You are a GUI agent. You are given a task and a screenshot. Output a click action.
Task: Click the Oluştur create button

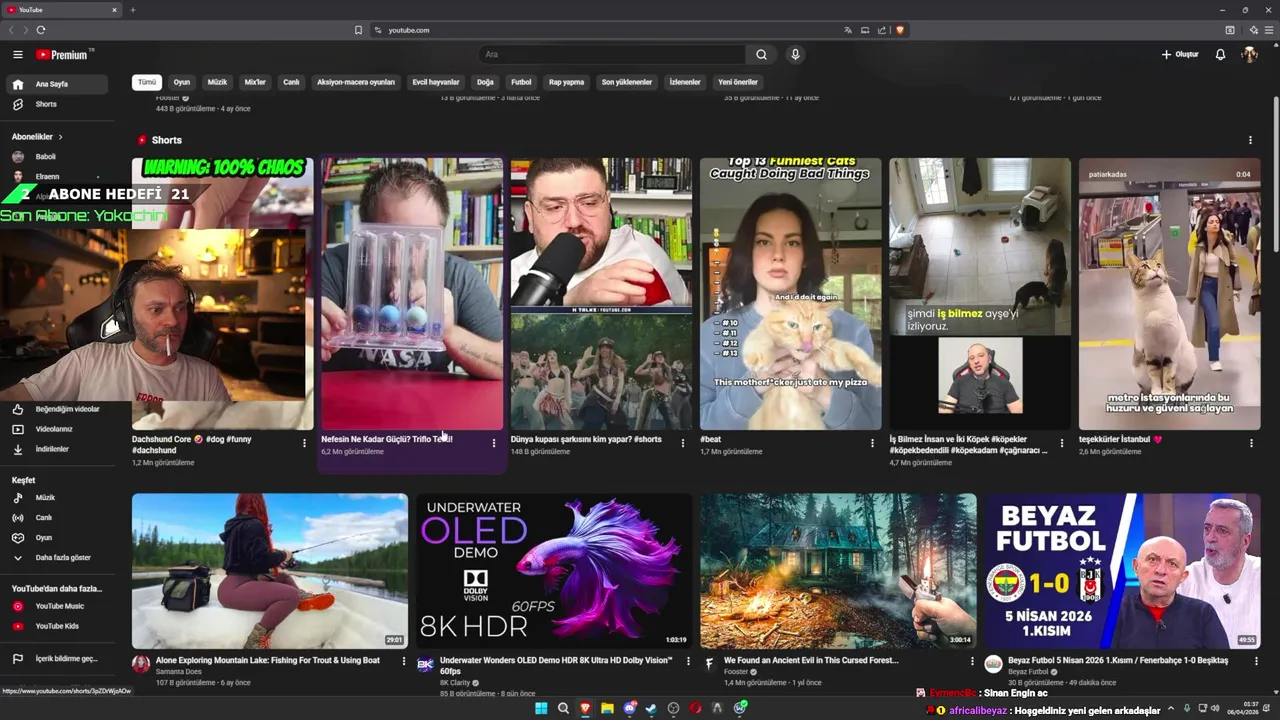pos(1180,55)
